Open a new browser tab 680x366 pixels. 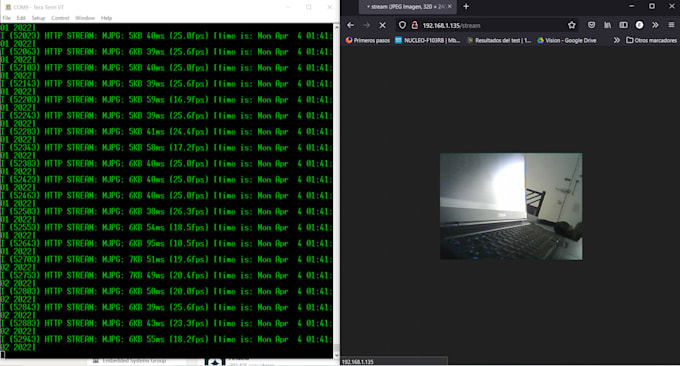click(466, 7)
